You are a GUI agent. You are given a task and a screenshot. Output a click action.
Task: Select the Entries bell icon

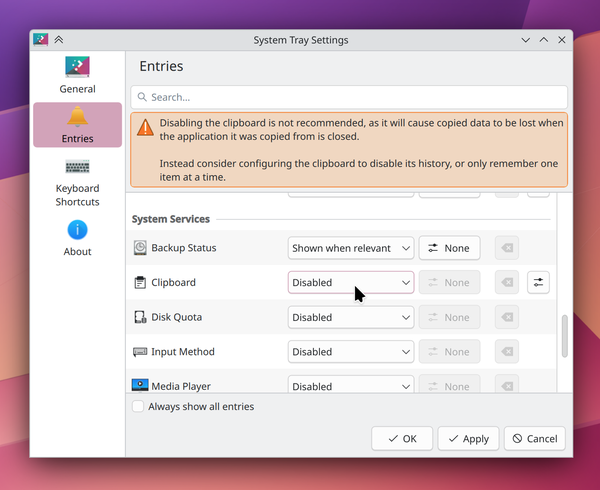(77, 118)
